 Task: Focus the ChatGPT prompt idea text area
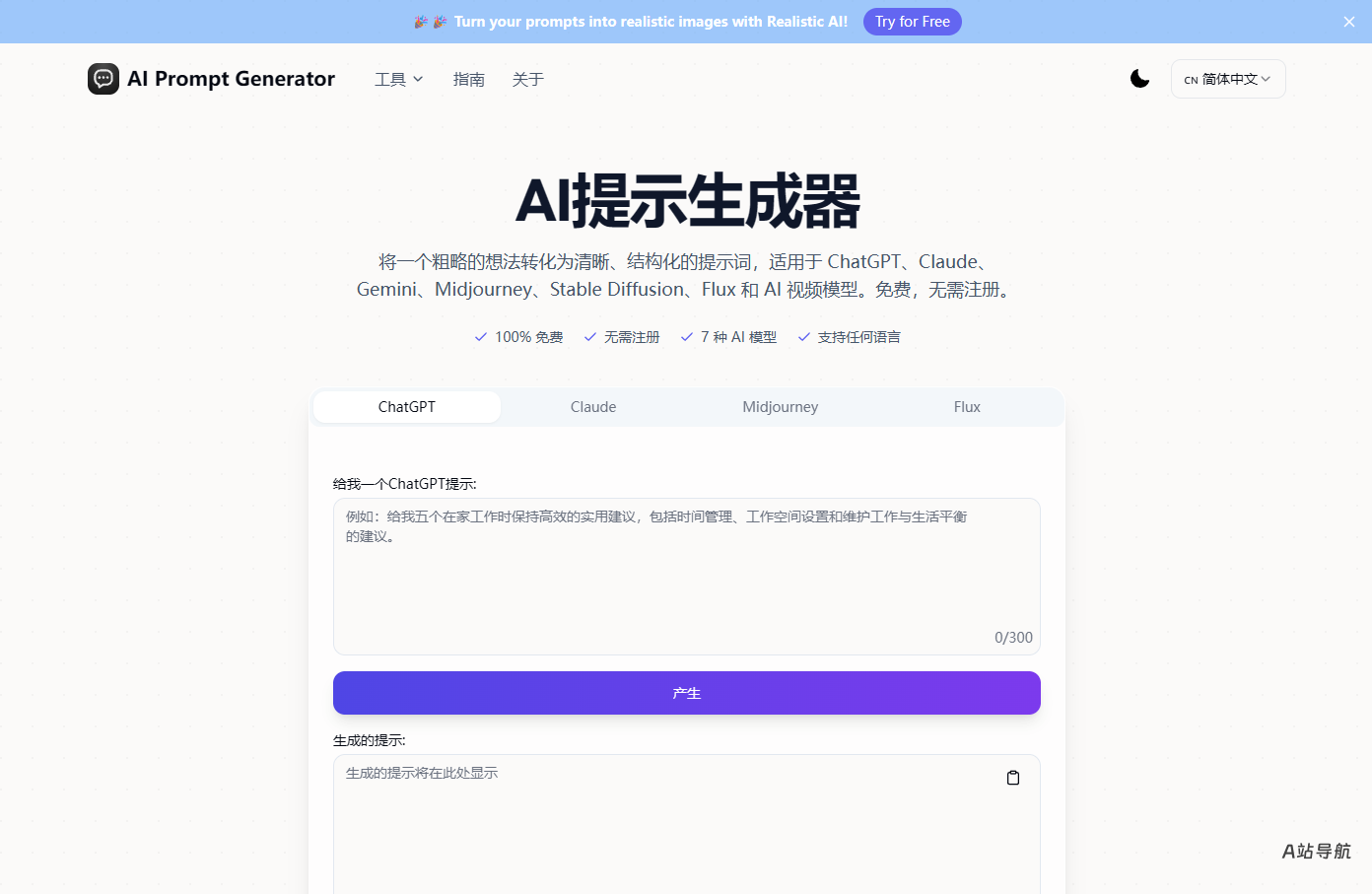click(687, 577)
